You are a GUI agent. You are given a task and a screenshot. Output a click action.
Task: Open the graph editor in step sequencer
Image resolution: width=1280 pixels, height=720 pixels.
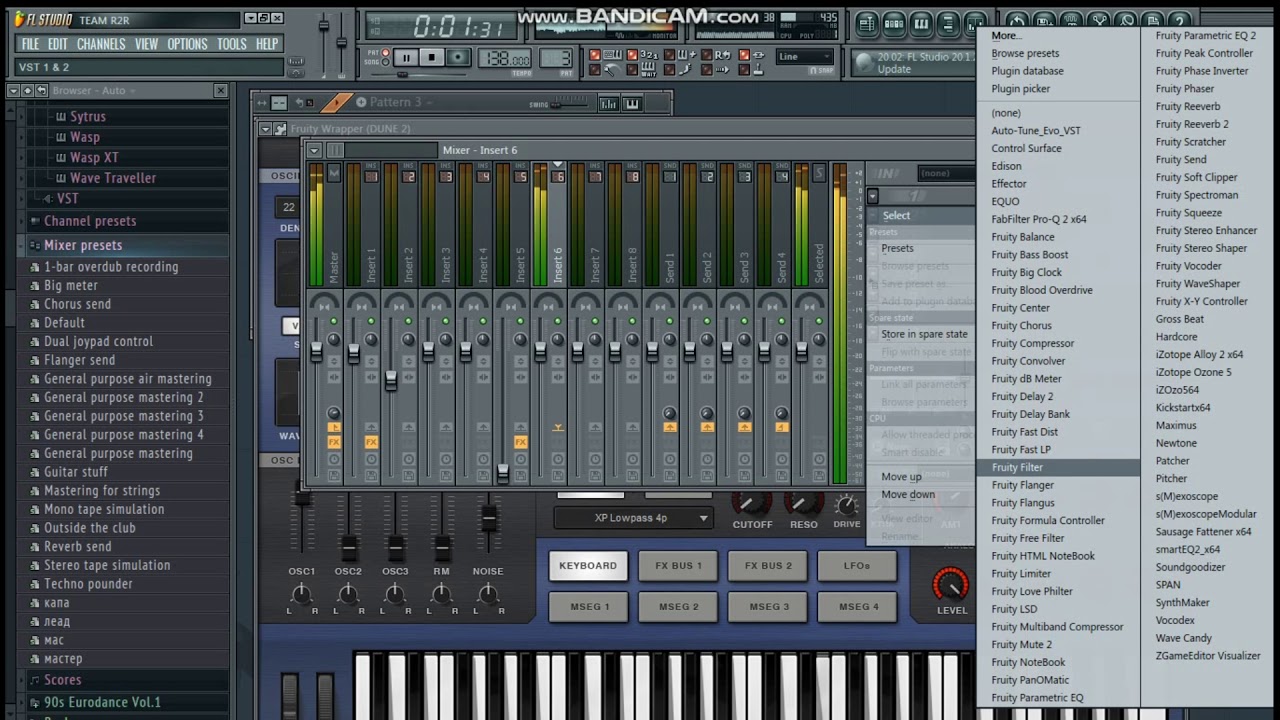coord(608,104)
